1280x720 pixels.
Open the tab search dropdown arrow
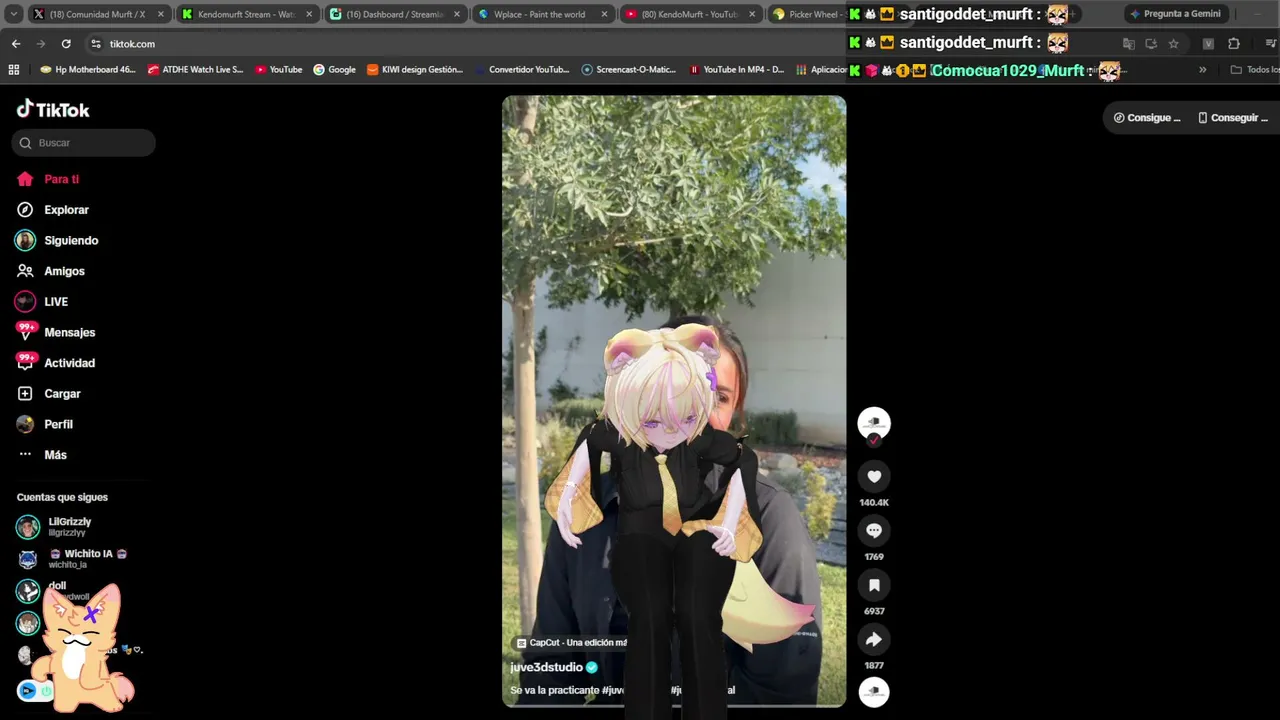coord(12,14)
